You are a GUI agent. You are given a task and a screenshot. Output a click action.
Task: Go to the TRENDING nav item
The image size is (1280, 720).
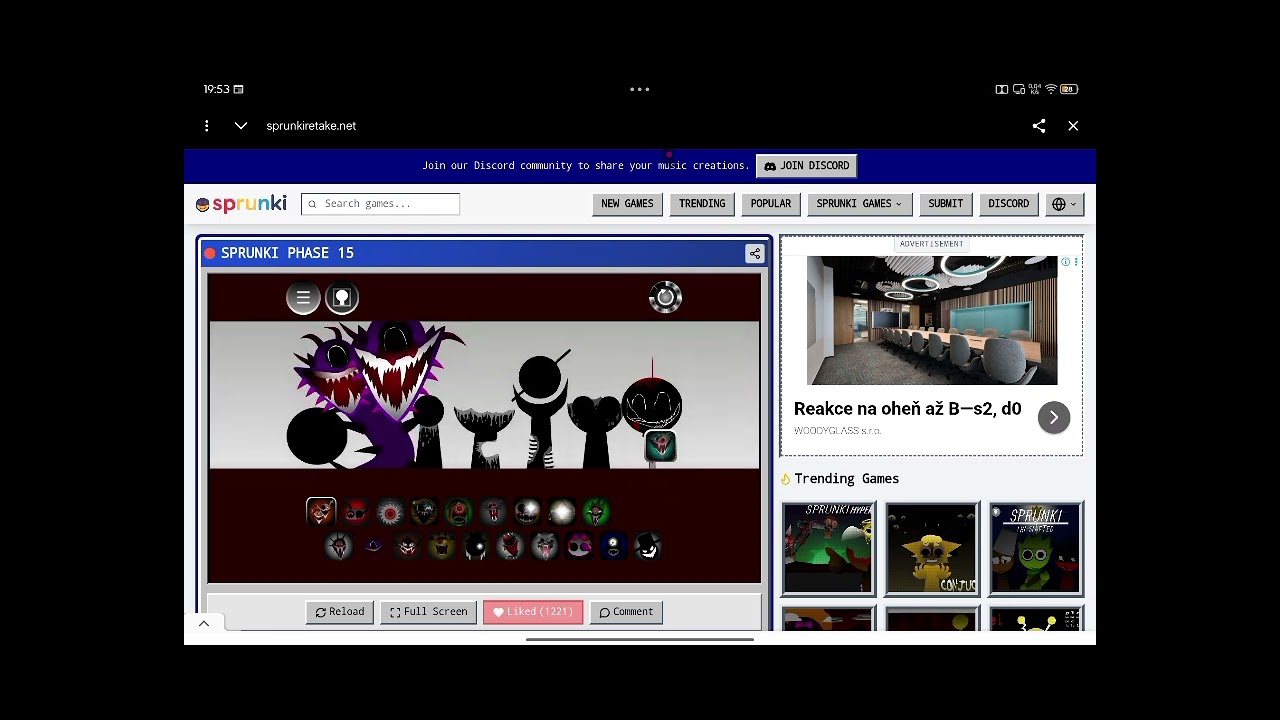[x=702, y=204]
